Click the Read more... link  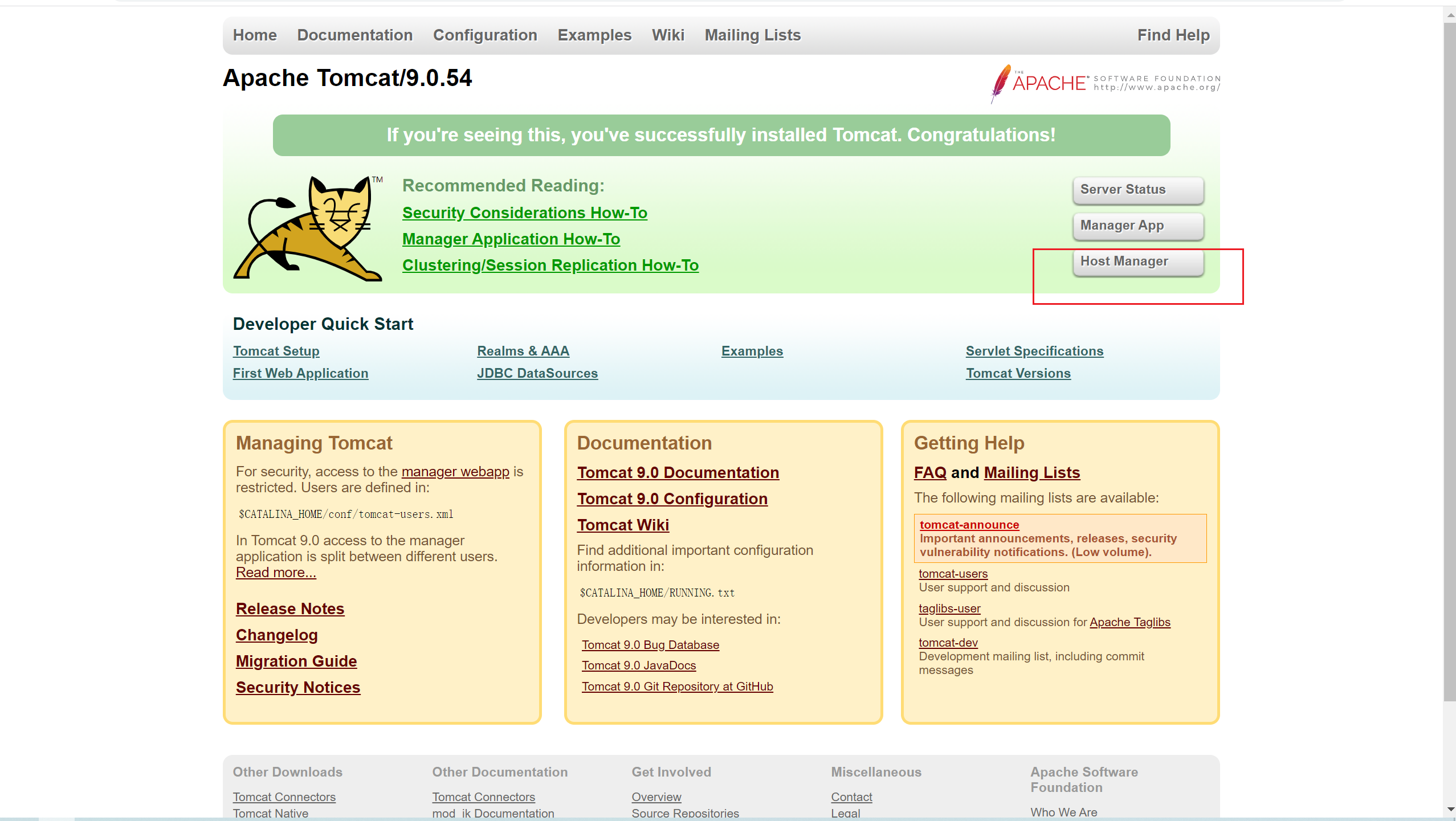click(x=276, y=573)
